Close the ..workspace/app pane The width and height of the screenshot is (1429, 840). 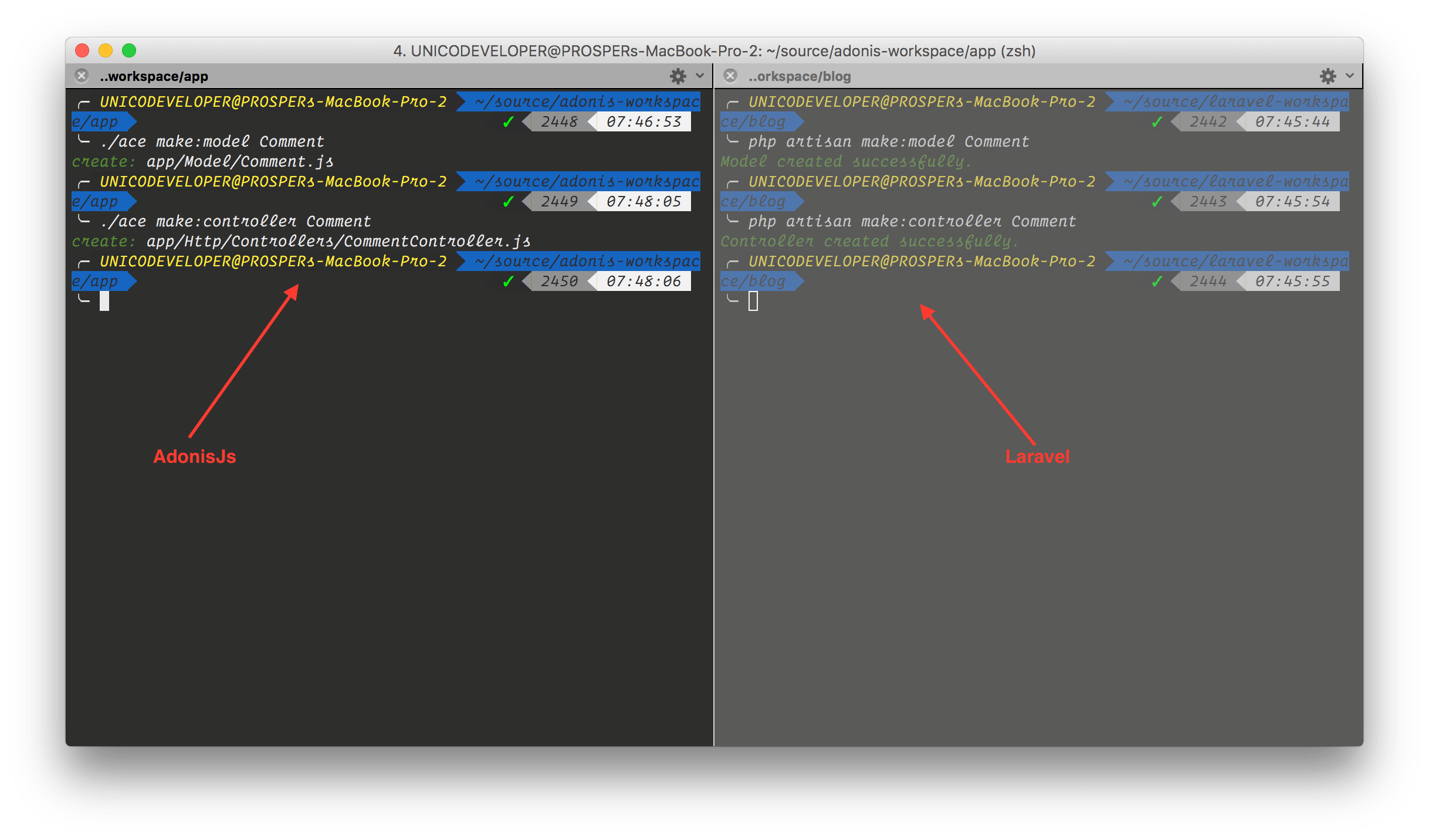coord(82,76)
